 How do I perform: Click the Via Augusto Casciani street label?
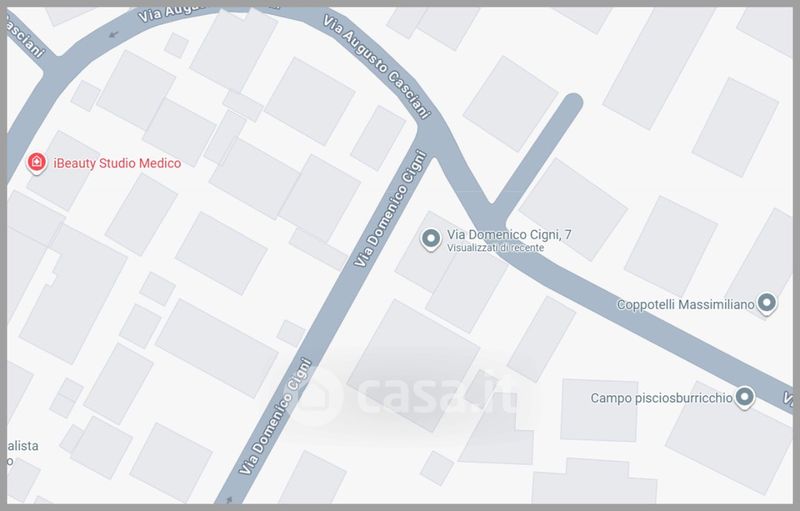click(x=378, y=67)
